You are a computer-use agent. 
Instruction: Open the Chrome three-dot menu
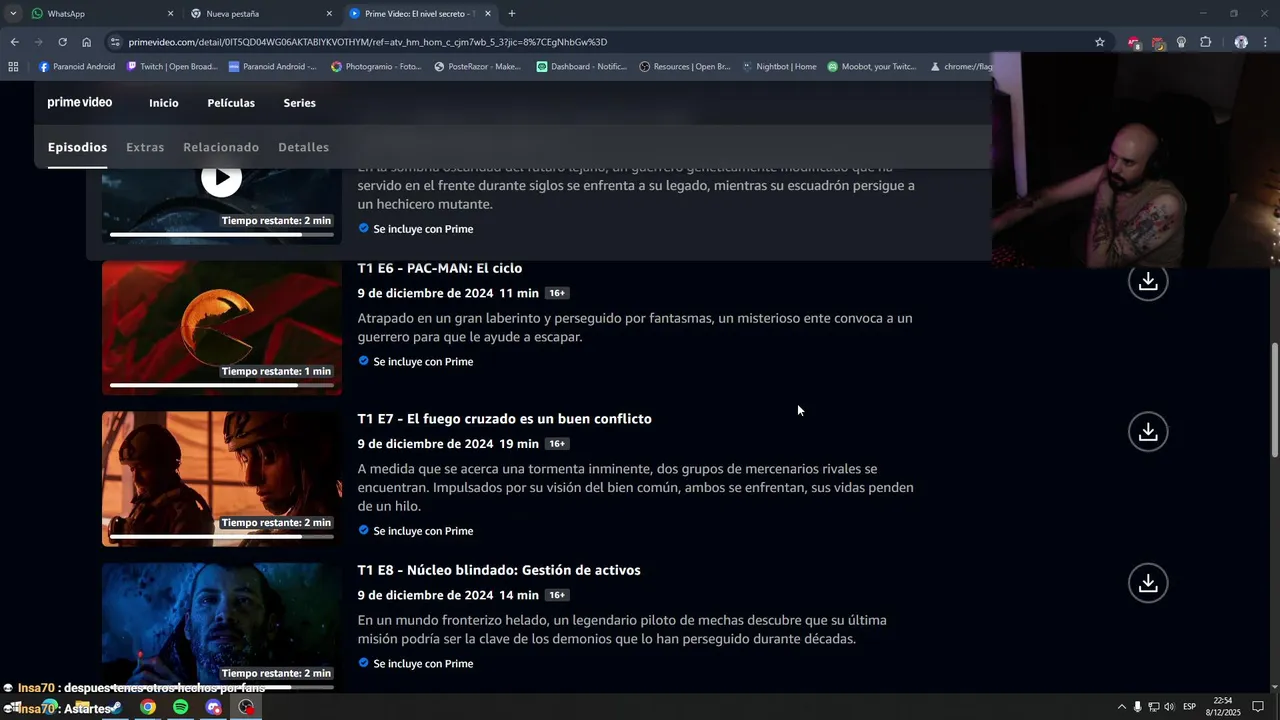click(1265, 42)
